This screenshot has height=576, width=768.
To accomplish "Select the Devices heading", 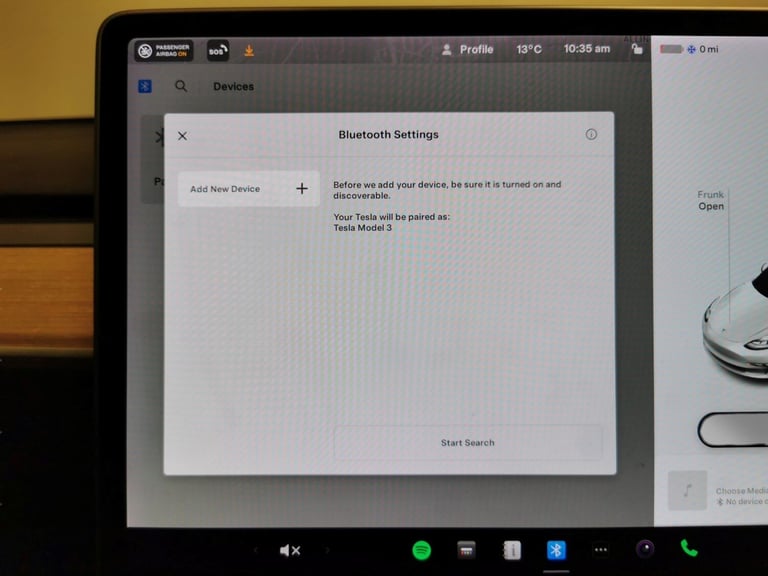I will [x=234, y=87].
